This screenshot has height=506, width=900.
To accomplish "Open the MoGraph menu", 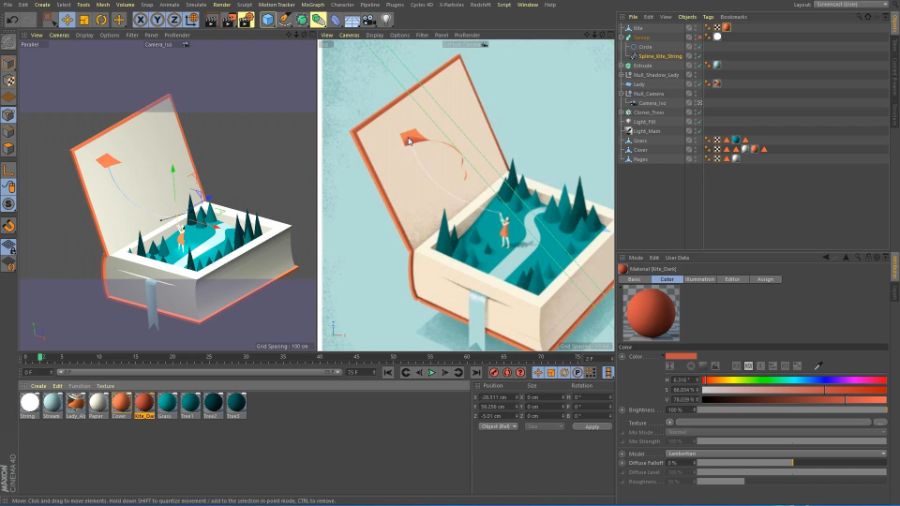I will click(313, 5).
